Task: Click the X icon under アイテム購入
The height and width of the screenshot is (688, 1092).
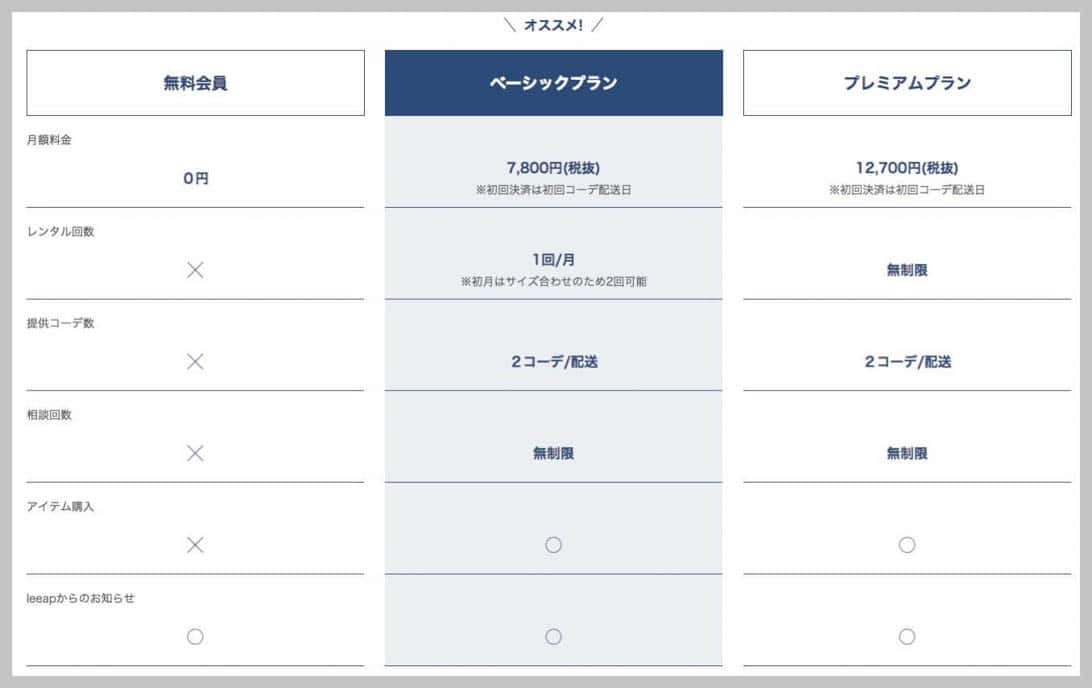Action: [x=195, y=545]
